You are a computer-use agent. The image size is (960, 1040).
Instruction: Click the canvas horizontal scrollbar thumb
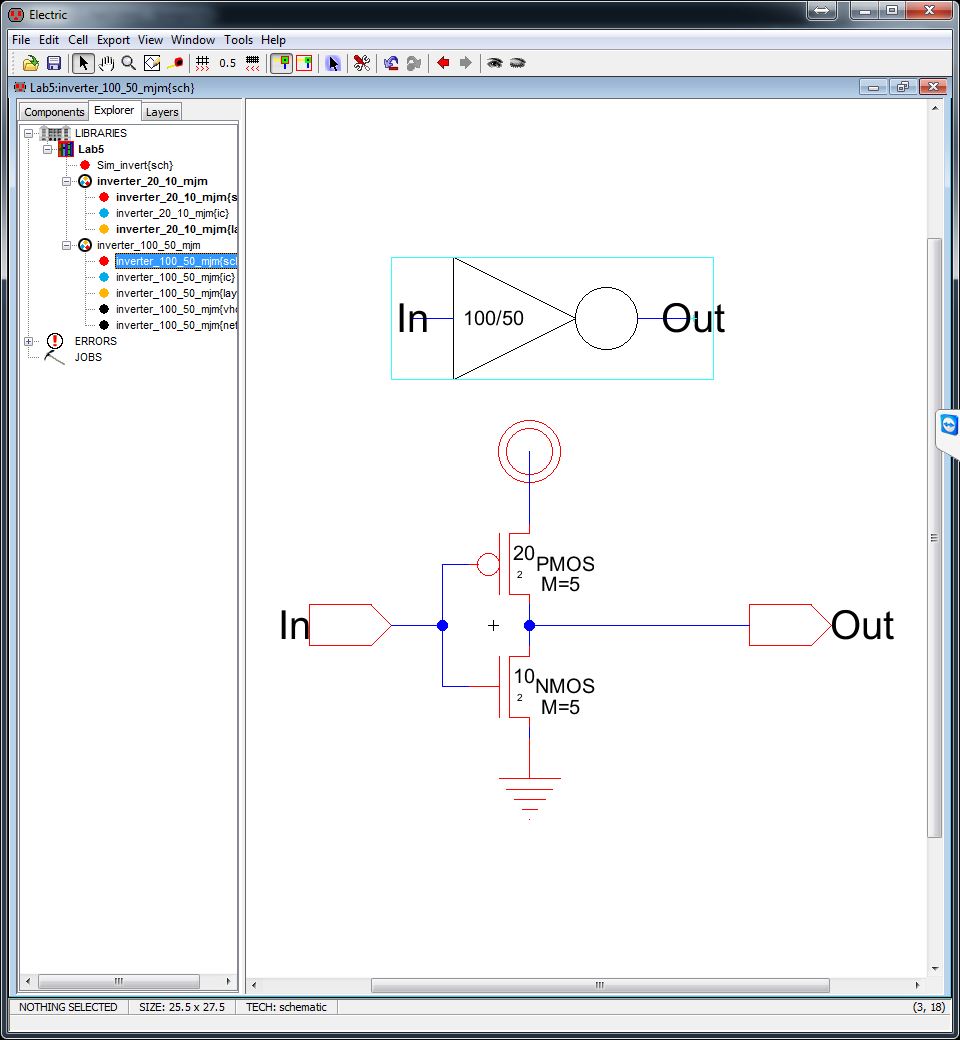coord(600,985)
